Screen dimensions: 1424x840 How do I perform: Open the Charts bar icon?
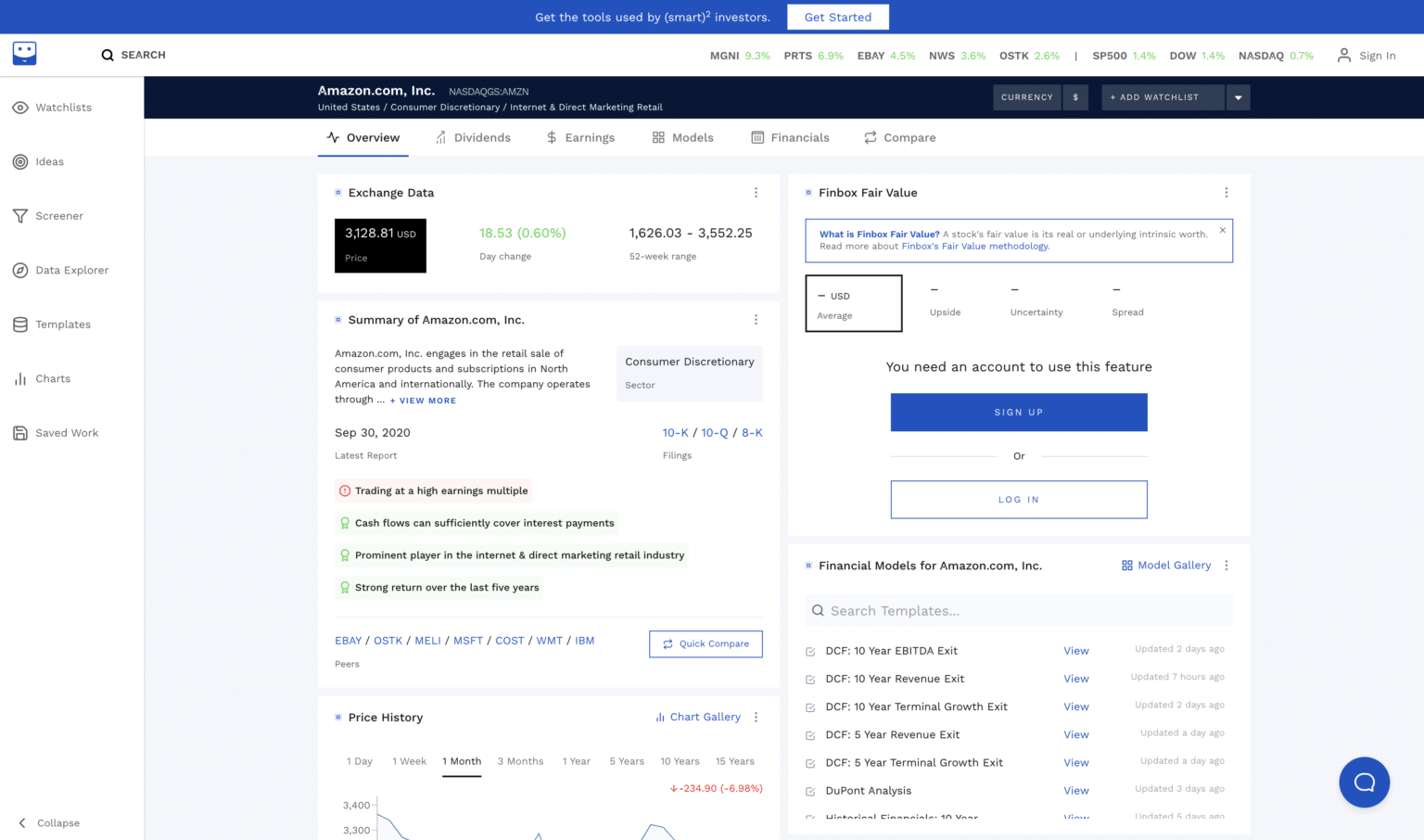20,378
